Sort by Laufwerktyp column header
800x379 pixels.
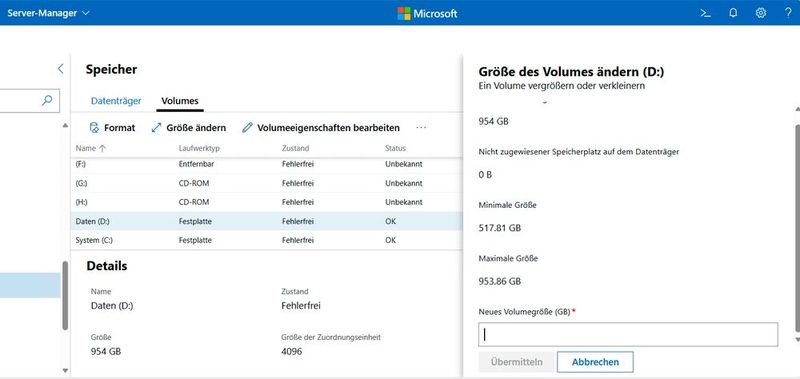(199, 148)
